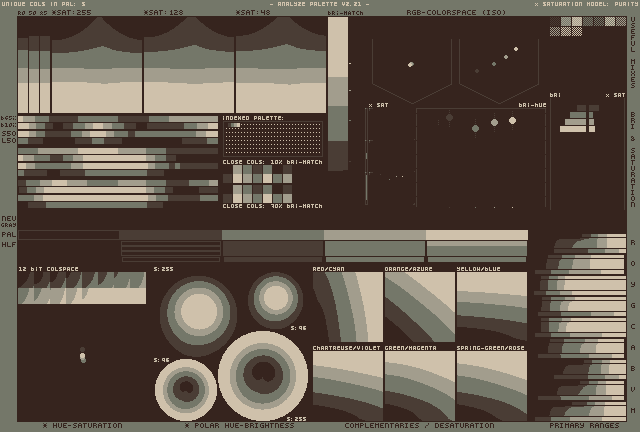Image resolution: width=640 pixels, height=432 pixels.
Task: Click the vertical 'Bri & Saturation' label
Action: click(x=633, y=160)
